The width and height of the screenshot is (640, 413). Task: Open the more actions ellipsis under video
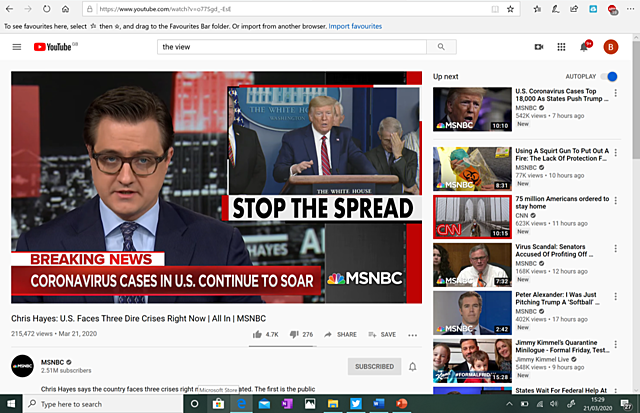(x=412, y=335)
